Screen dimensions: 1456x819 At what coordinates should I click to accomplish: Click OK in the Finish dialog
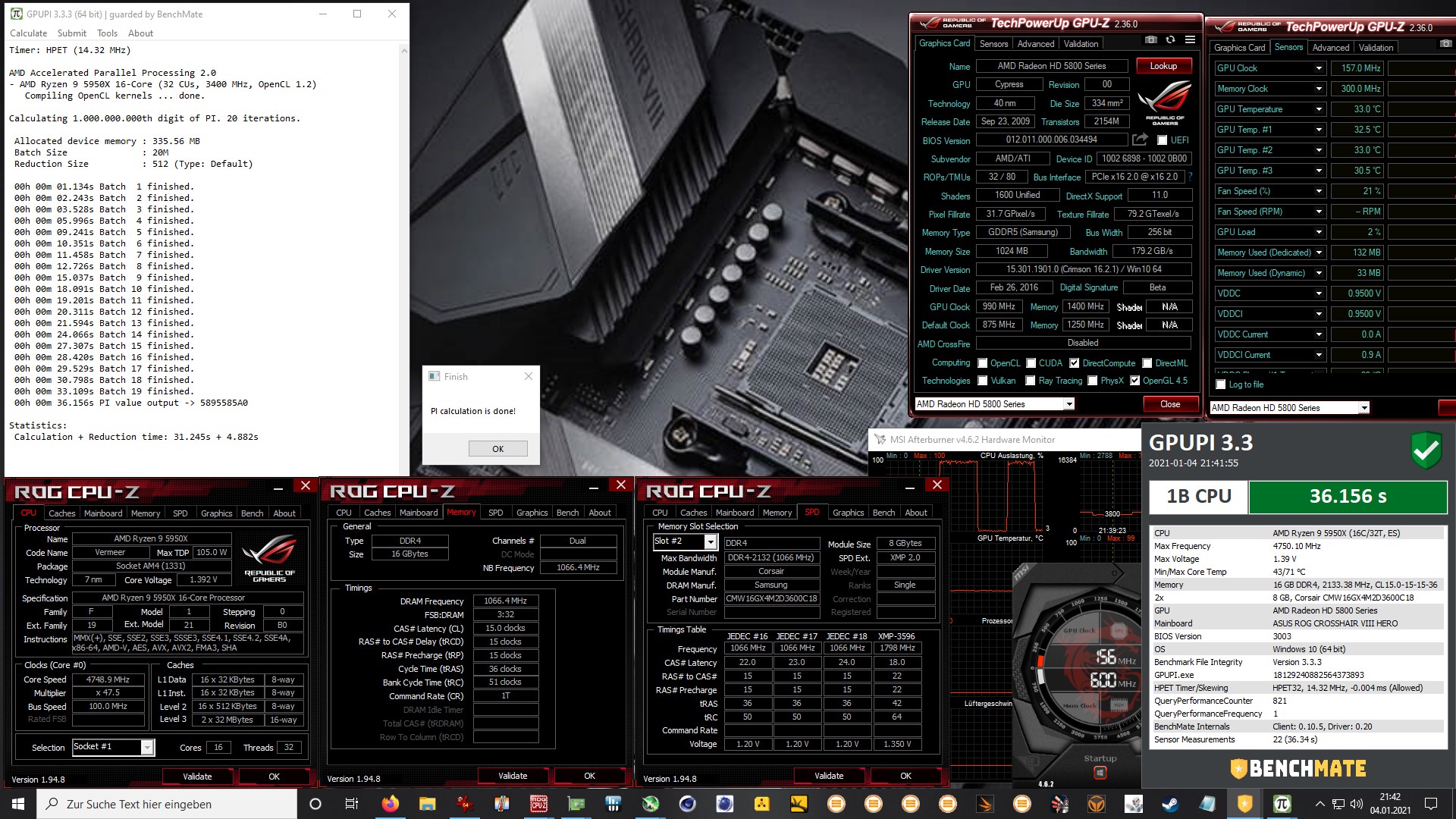pyautogui.click(x=497, y=449)
